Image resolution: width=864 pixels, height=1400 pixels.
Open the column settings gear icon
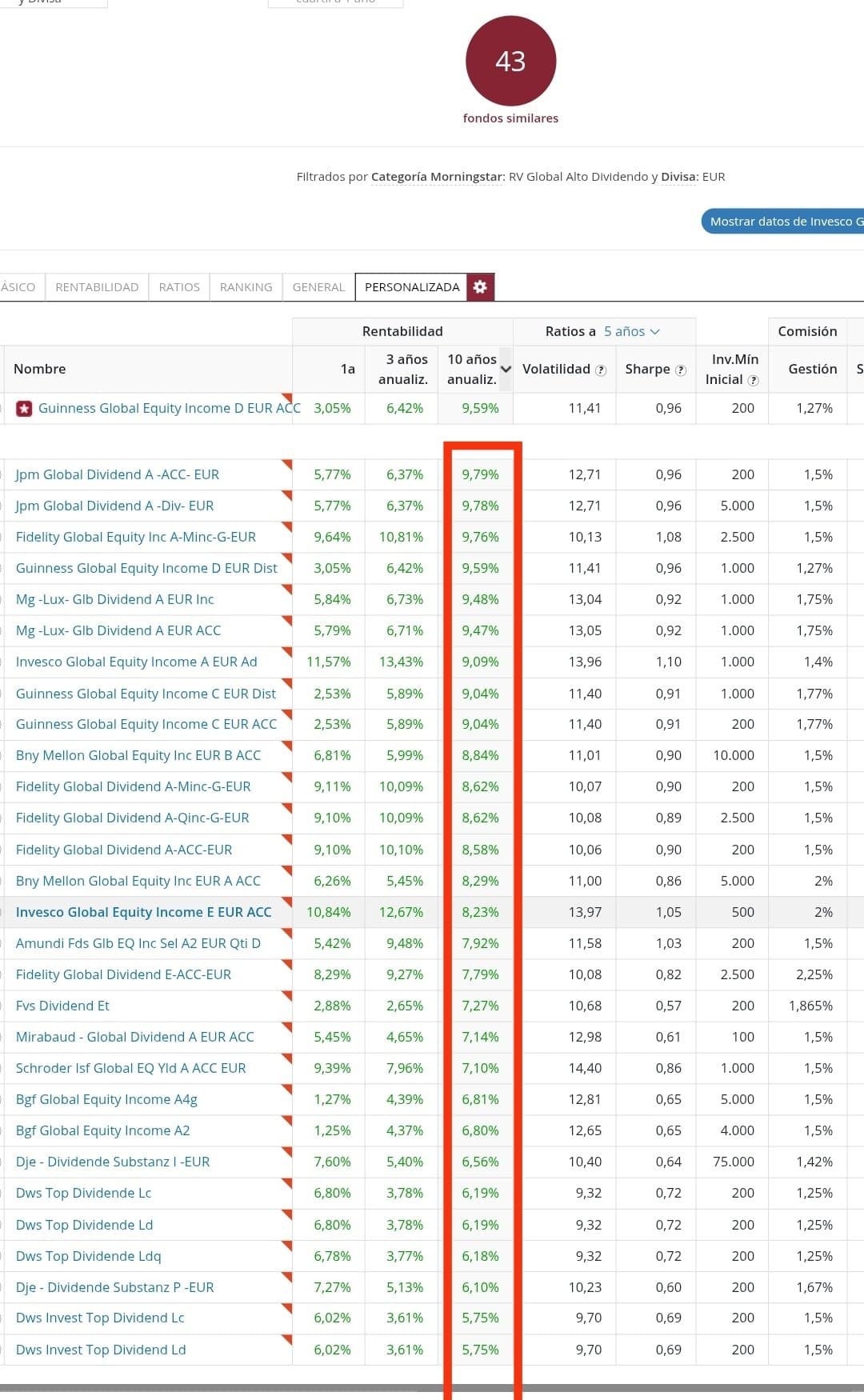[x=480, y=286]
